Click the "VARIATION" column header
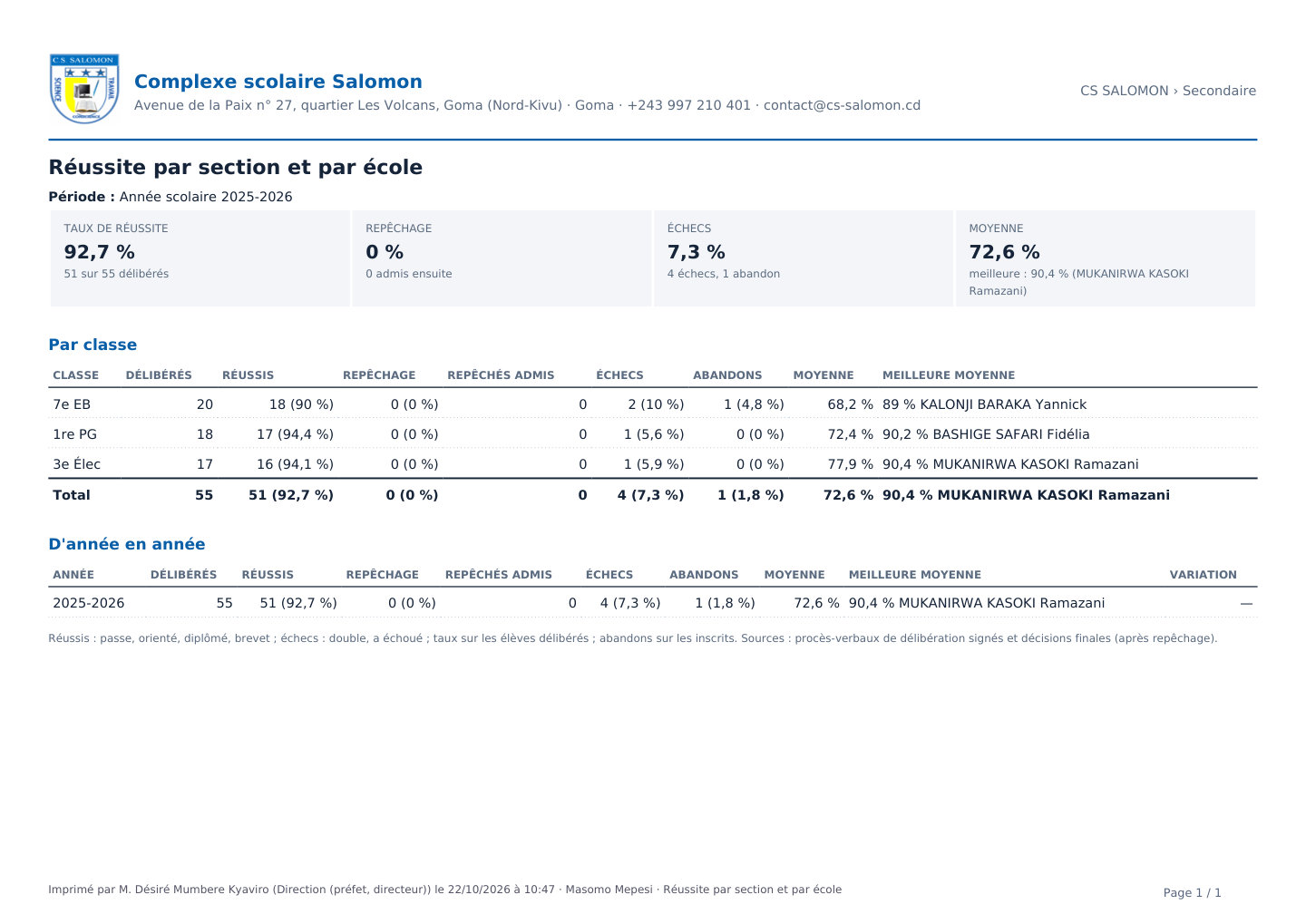The width and height of the screenshot is (1306, 924). tap(1203, 575)
